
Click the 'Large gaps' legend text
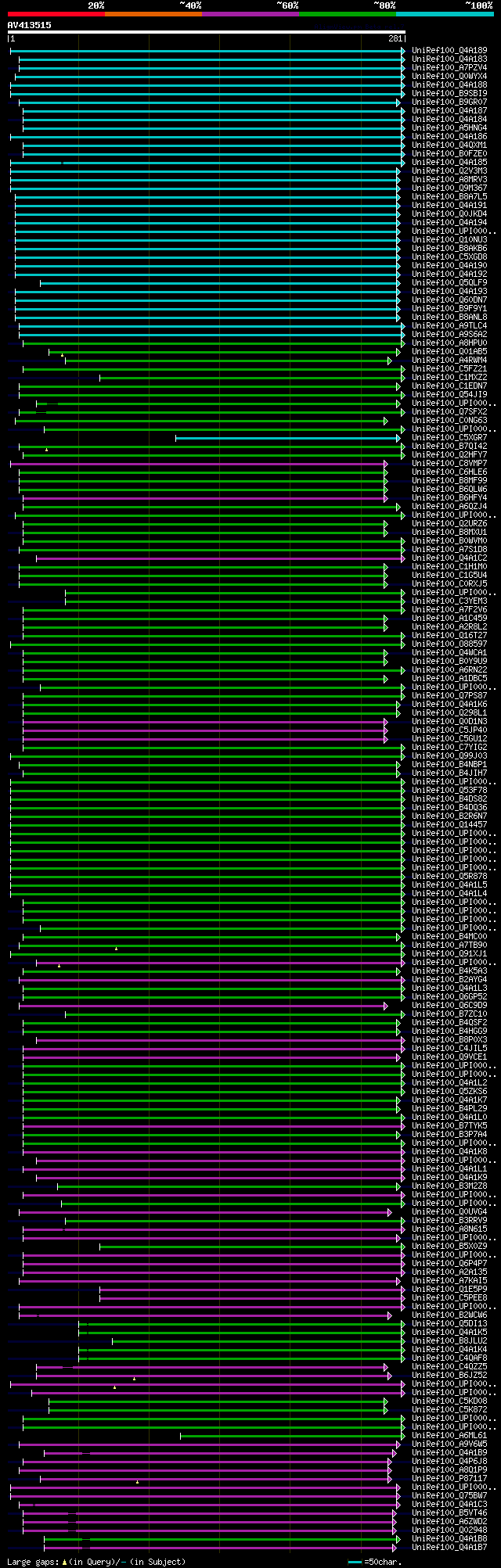pyautogui.click(x=31, y=1562)
